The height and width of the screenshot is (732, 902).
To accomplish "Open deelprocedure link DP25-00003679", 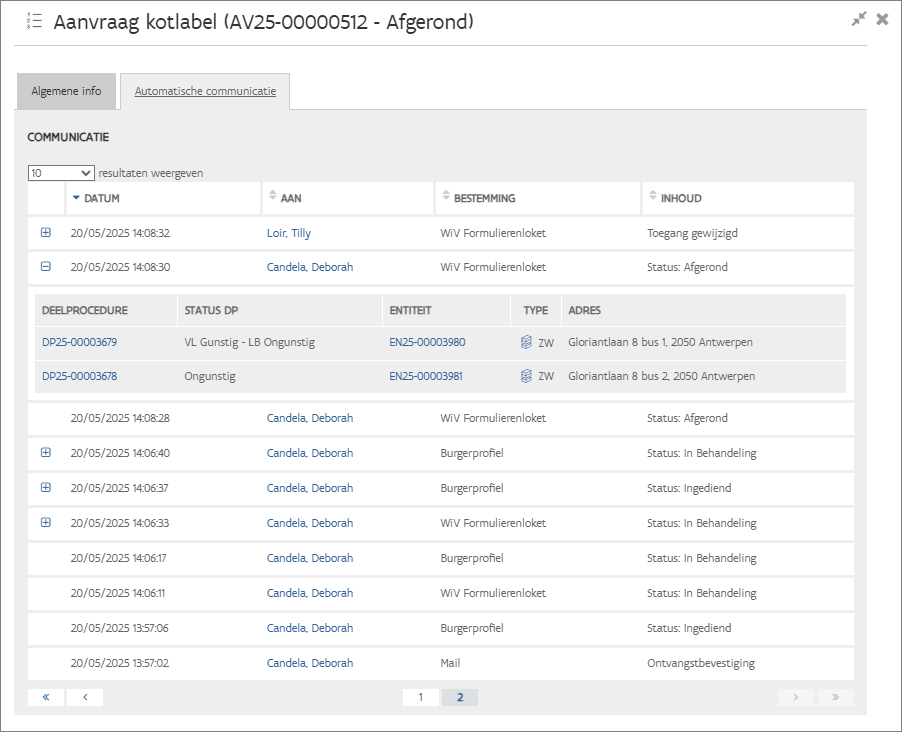I will pos(79,342).
